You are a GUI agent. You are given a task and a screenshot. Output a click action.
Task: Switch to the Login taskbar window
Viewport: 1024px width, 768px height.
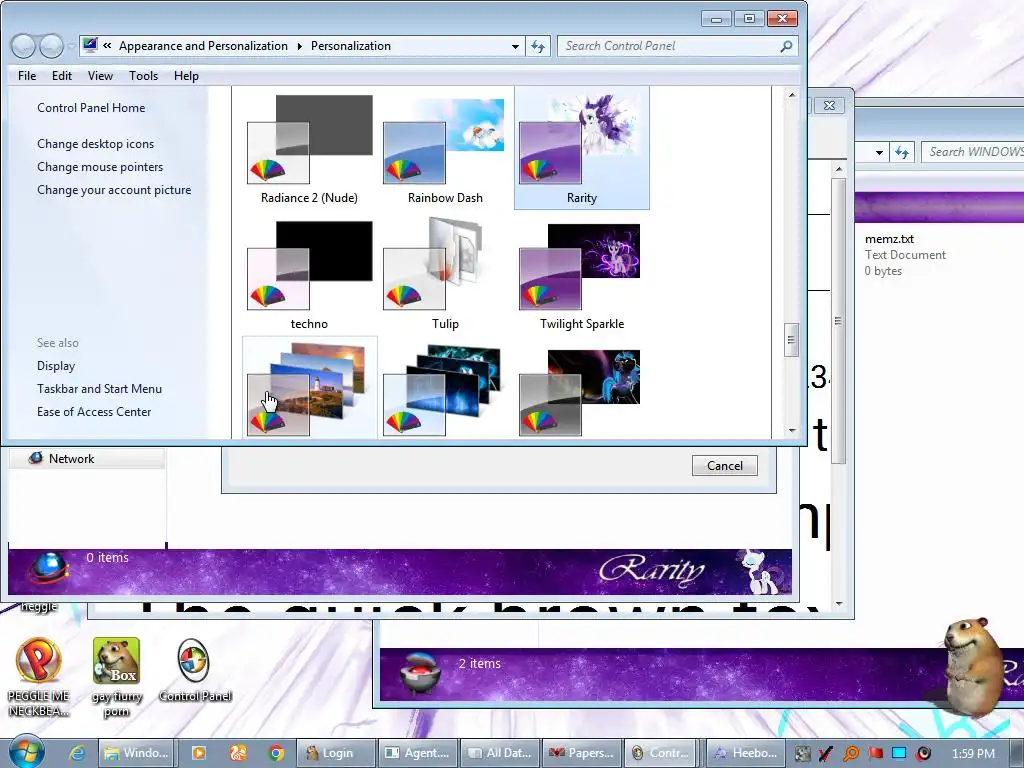[337, 753]
